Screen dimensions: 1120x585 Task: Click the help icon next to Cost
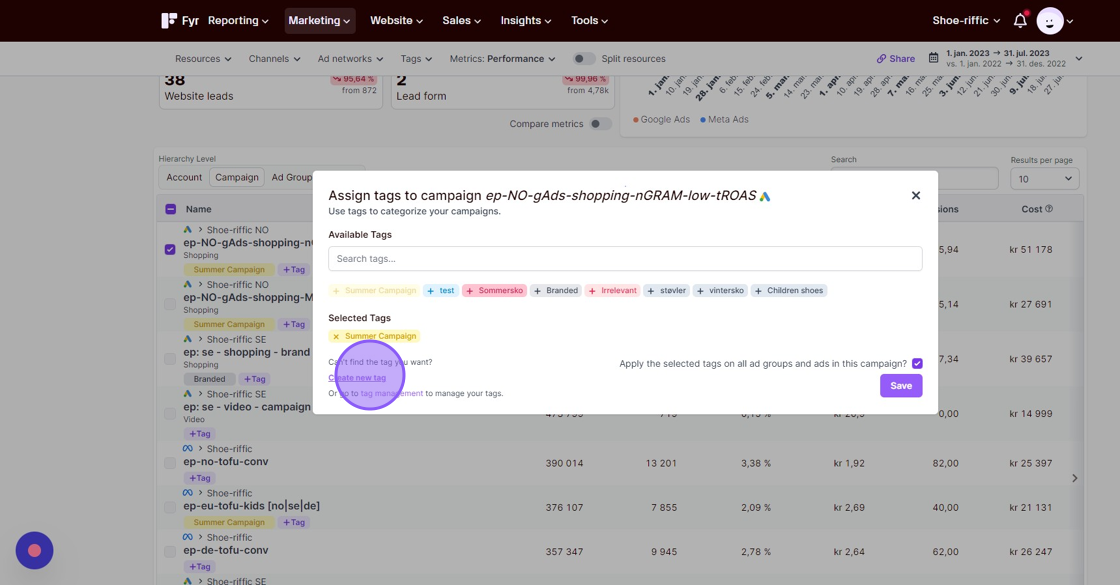point(1049,209)
